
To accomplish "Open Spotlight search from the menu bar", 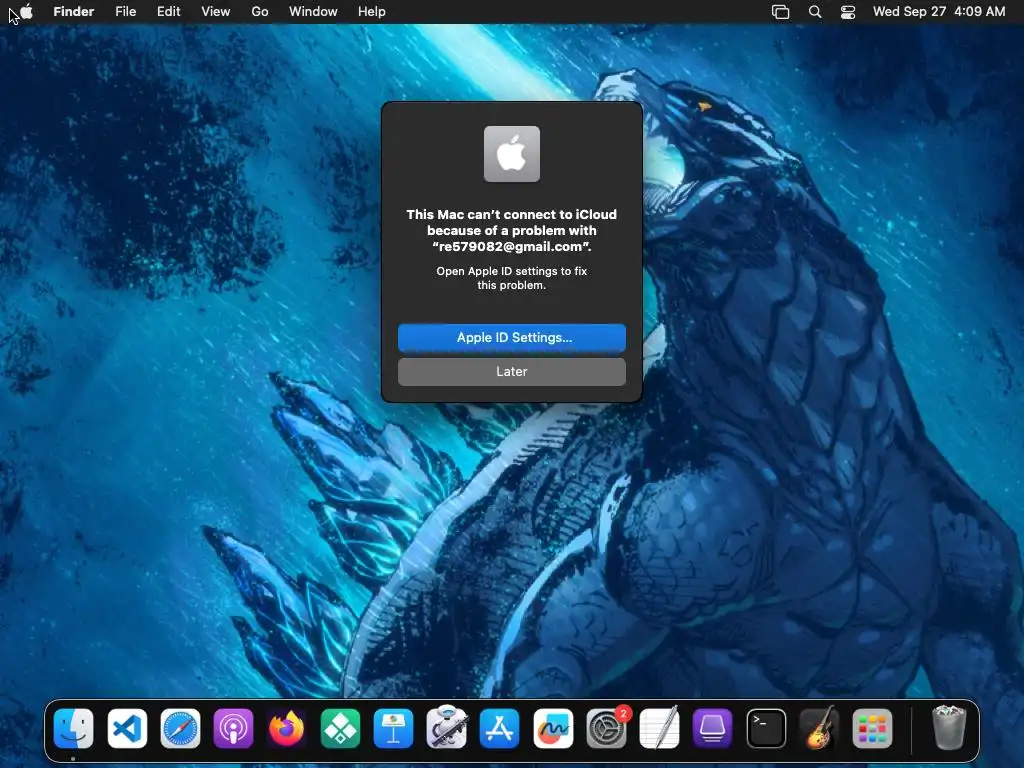I will pos(815,12).
